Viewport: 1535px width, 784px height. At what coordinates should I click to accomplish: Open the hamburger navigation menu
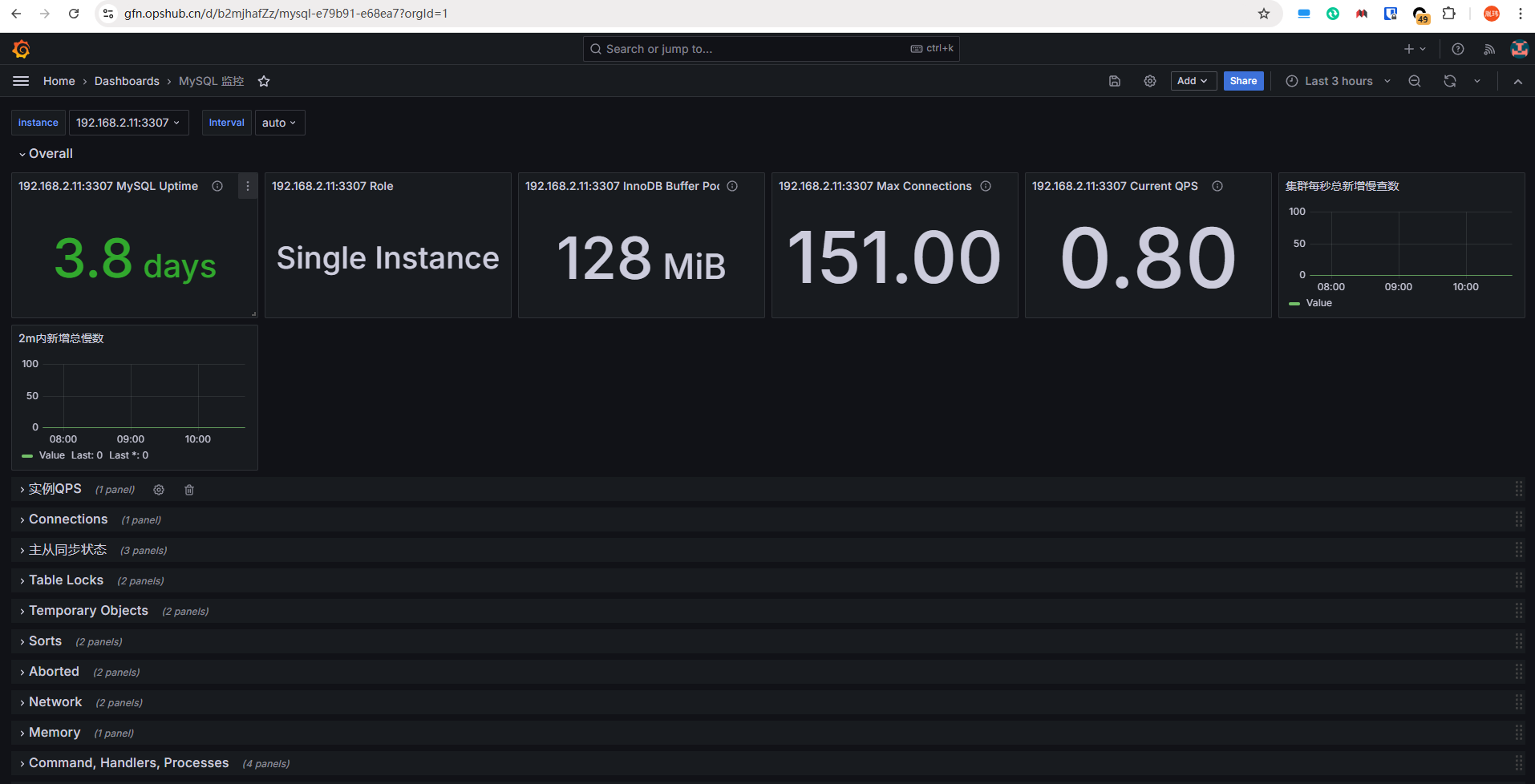click(x=21, y=81)
